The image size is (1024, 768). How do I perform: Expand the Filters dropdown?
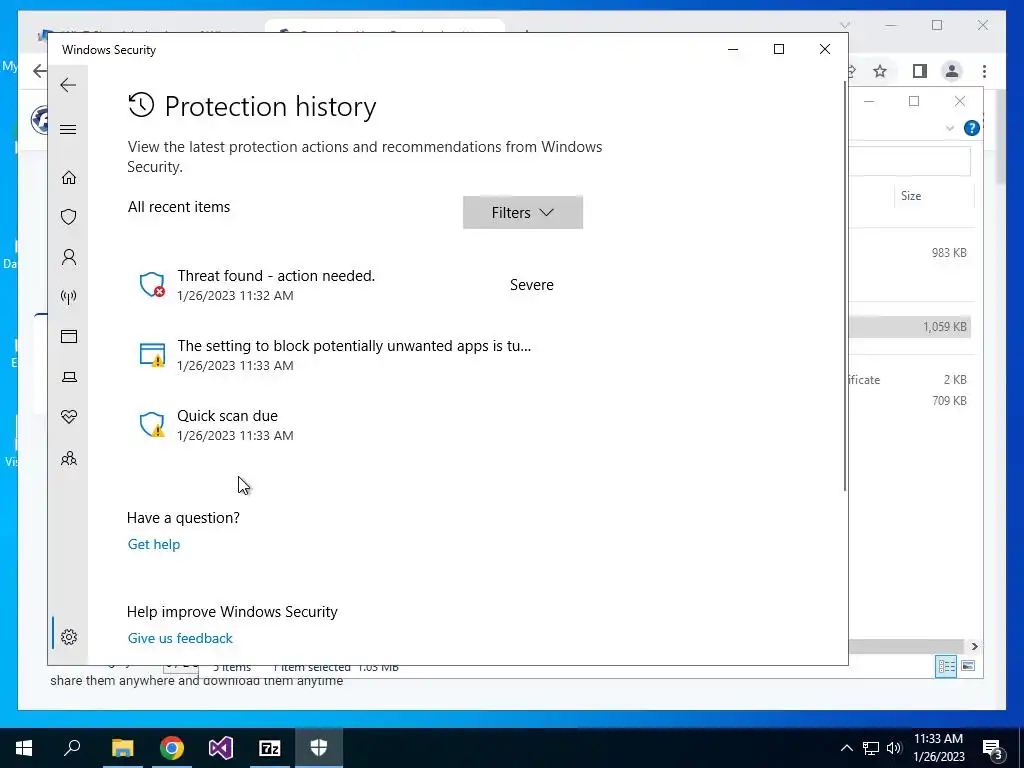pos(522,212)
